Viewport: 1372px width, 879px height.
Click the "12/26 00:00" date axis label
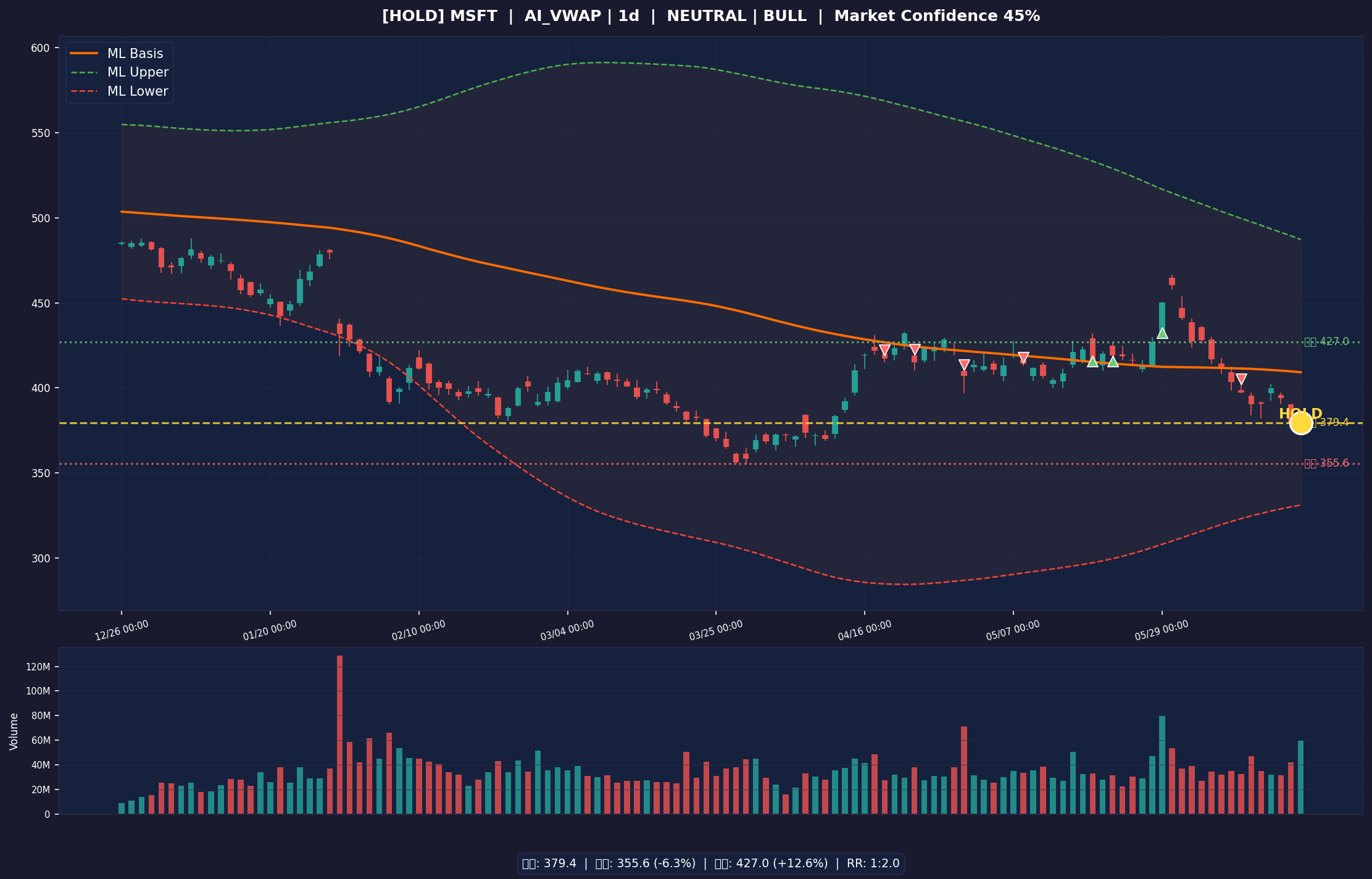pos(122,631)
